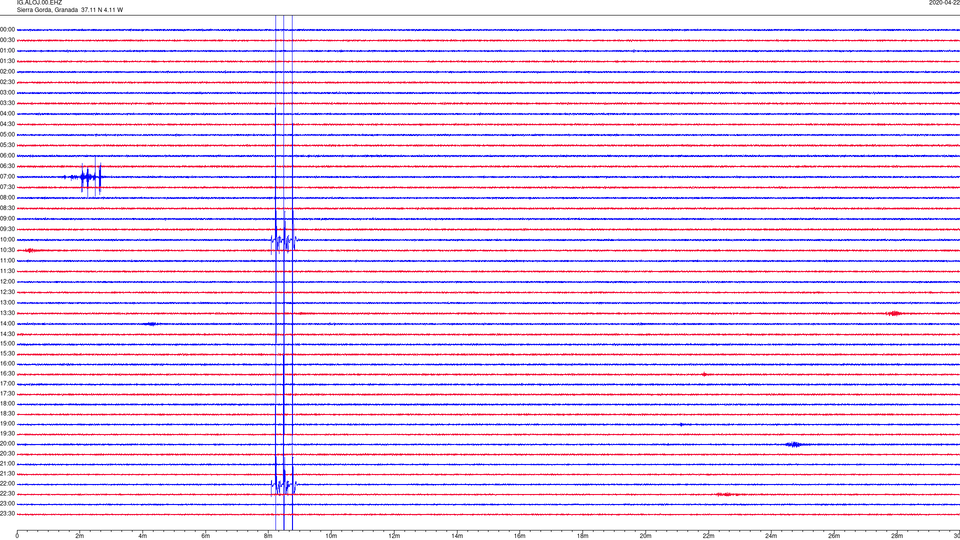This screenshot has height=540, width=960.
Task: Click the small red event on 10:30 trace
Action: coord(30,250)
